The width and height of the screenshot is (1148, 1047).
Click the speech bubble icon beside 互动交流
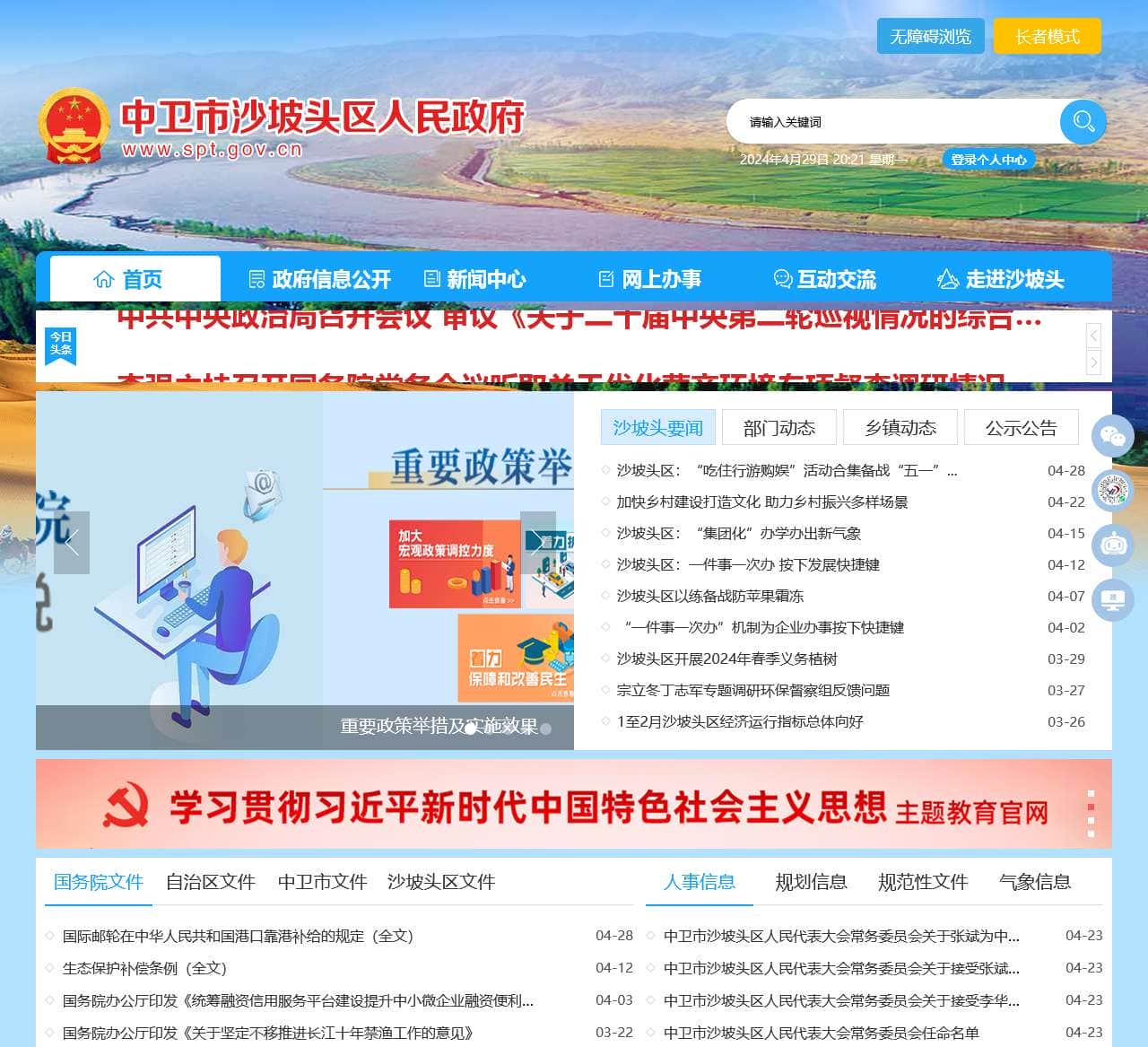[781, 279]
